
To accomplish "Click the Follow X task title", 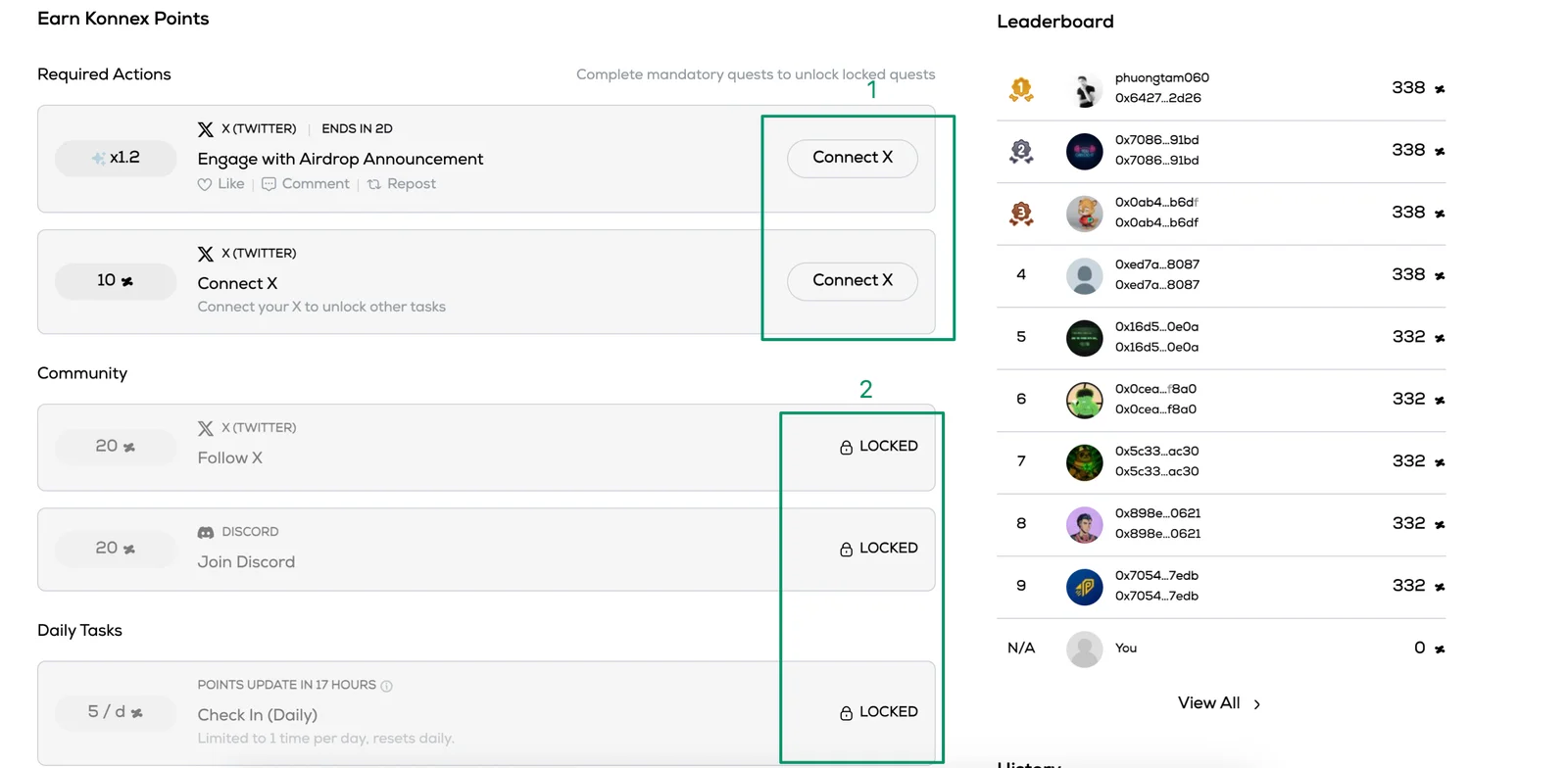I will point(230,458).
